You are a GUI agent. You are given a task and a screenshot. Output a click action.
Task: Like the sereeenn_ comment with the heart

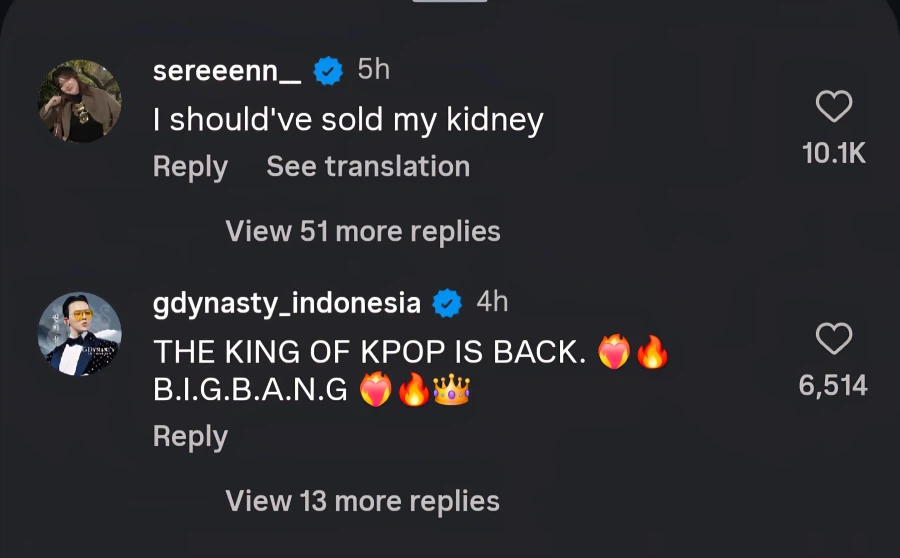pos(834,107)
